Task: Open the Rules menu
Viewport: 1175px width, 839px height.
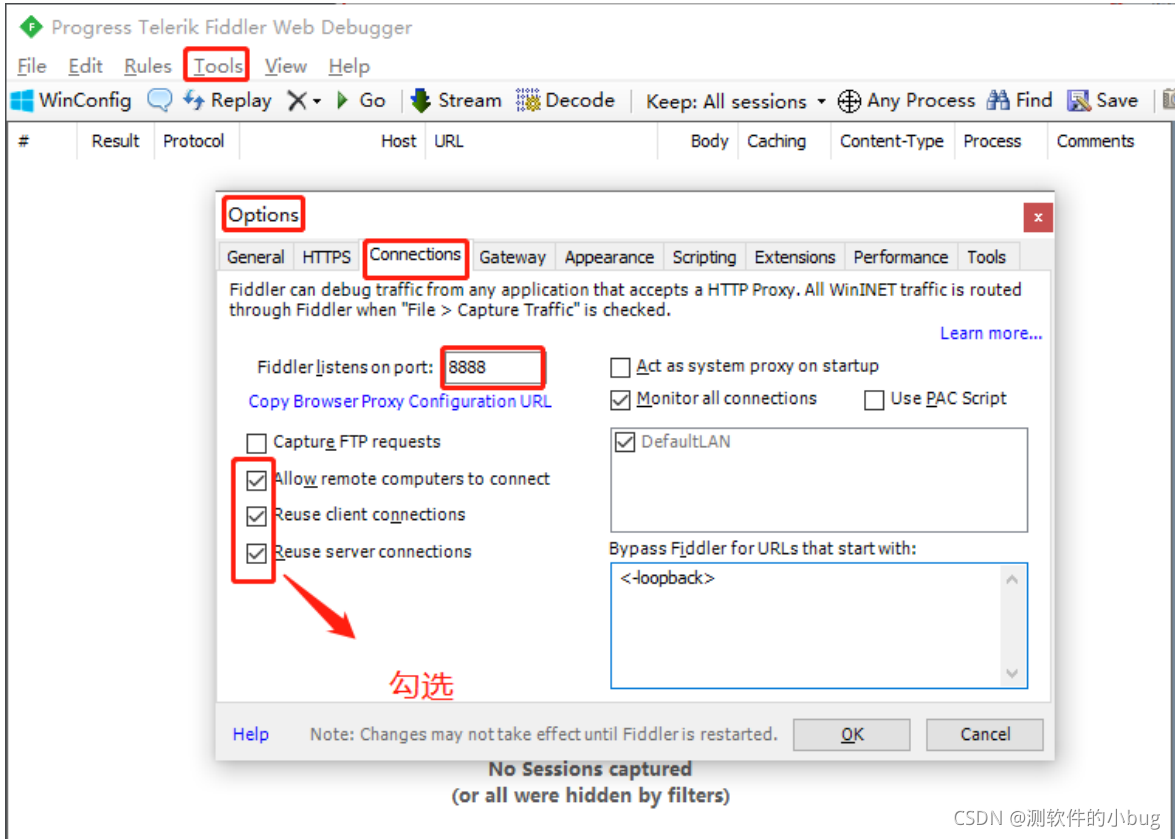Action: (x=148, y=67)
